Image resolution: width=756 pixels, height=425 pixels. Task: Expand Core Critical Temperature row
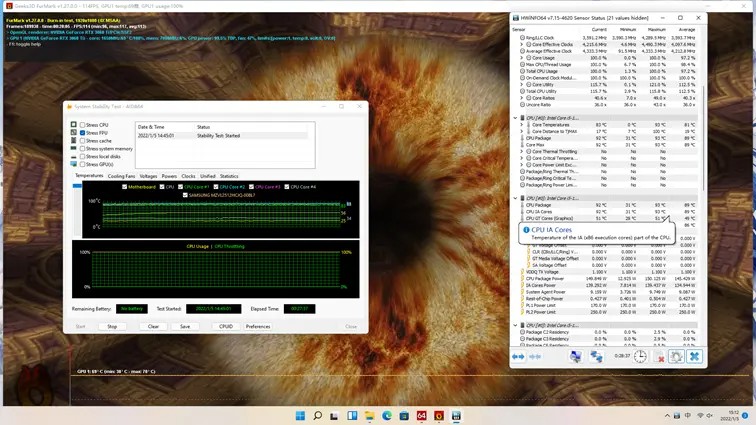pos(521,158)
